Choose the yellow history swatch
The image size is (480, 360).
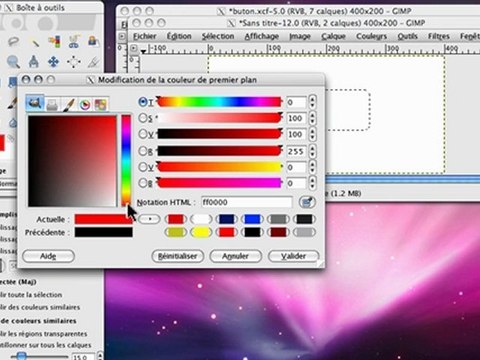pos(201,232)
